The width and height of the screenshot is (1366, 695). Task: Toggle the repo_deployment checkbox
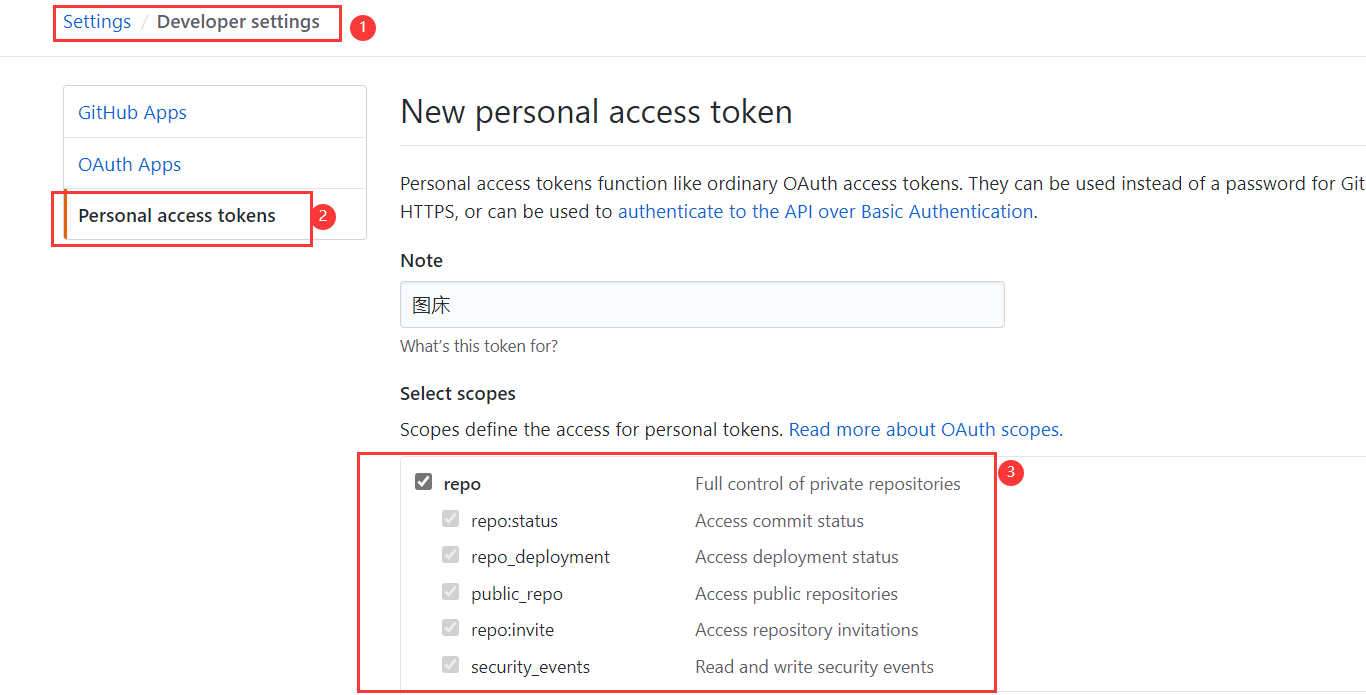(x=451, y=556)
